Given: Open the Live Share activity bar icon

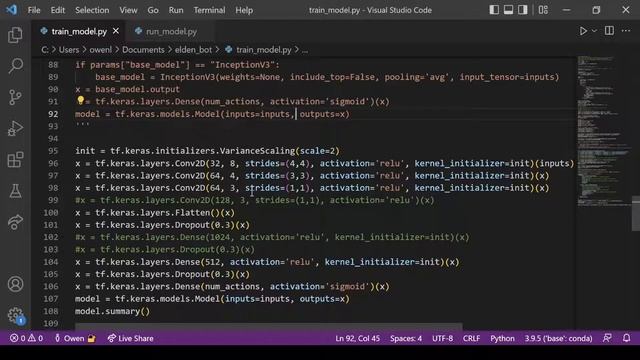Looking at the screenshot, I should click(15, 222).
